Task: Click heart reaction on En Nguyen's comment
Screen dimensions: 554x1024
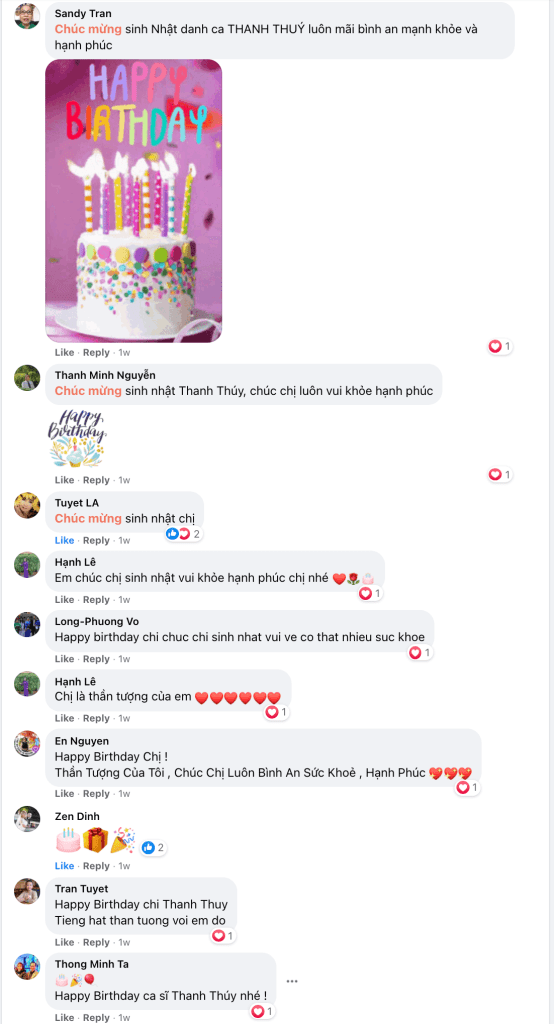Action: (467, 788)
